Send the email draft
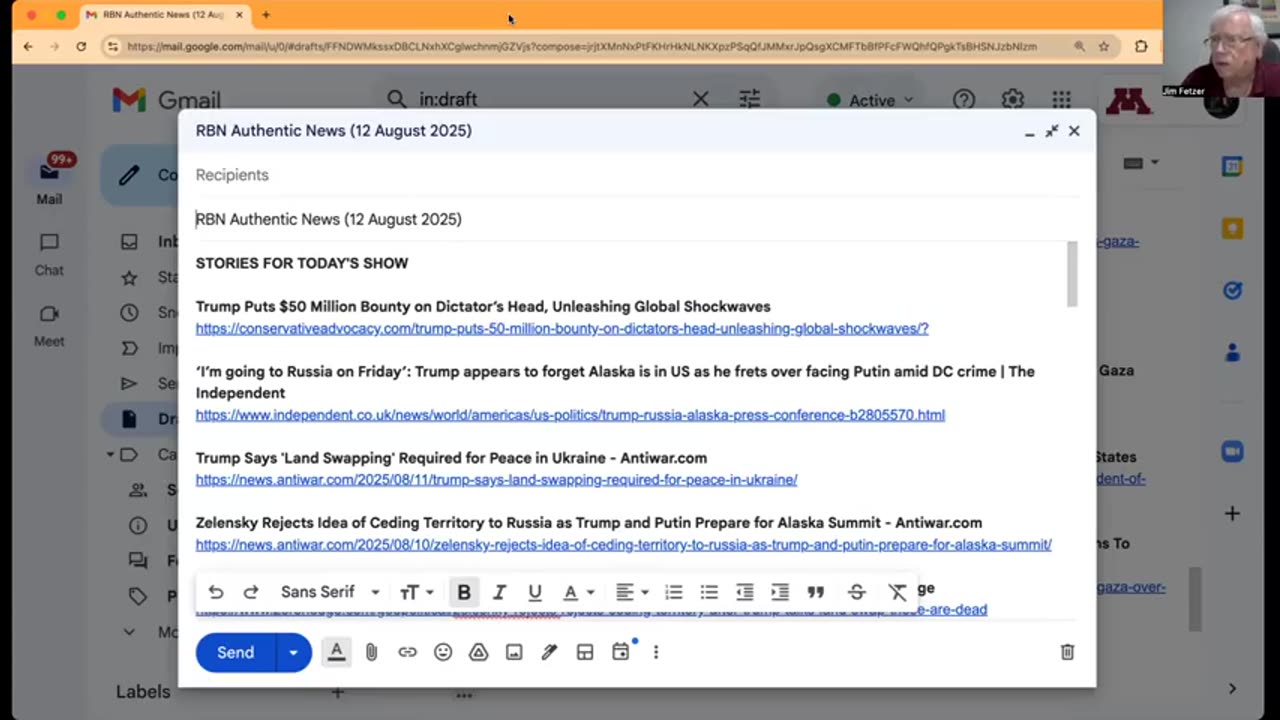The height and width of the screenshot is (720, 1280). coord(235,652)
